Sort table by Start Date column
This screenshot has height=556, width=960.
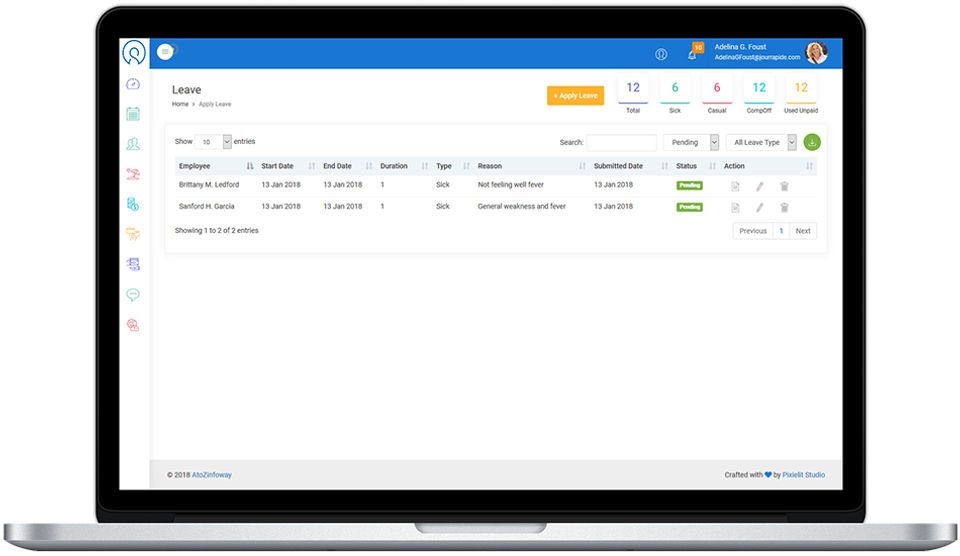[x=288, y=166]
